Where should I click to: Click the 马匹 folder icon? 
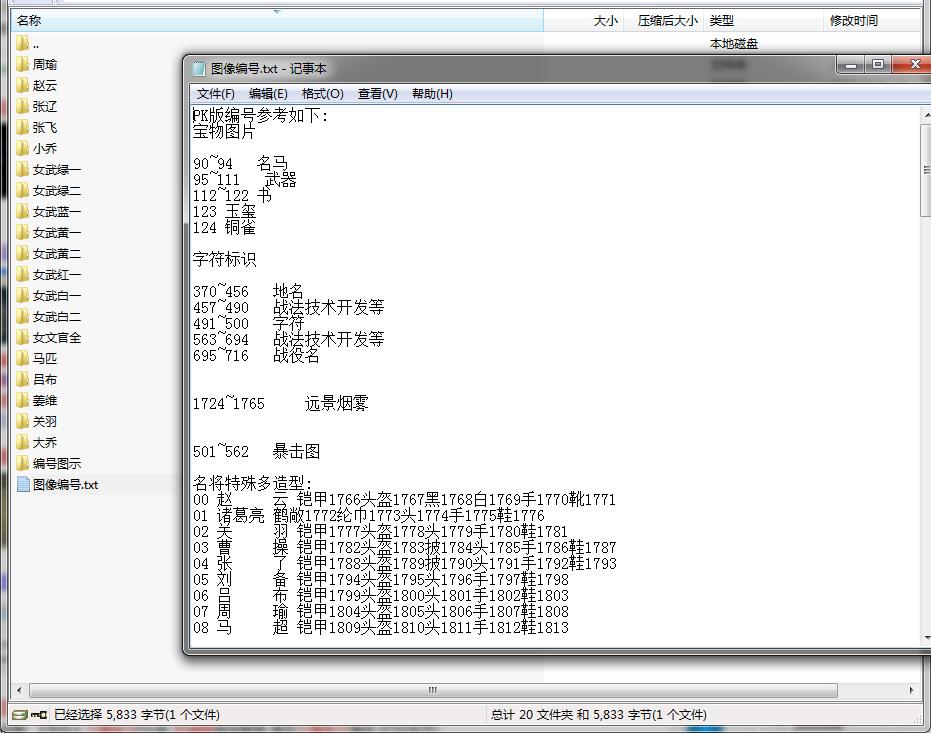[22, 358]
